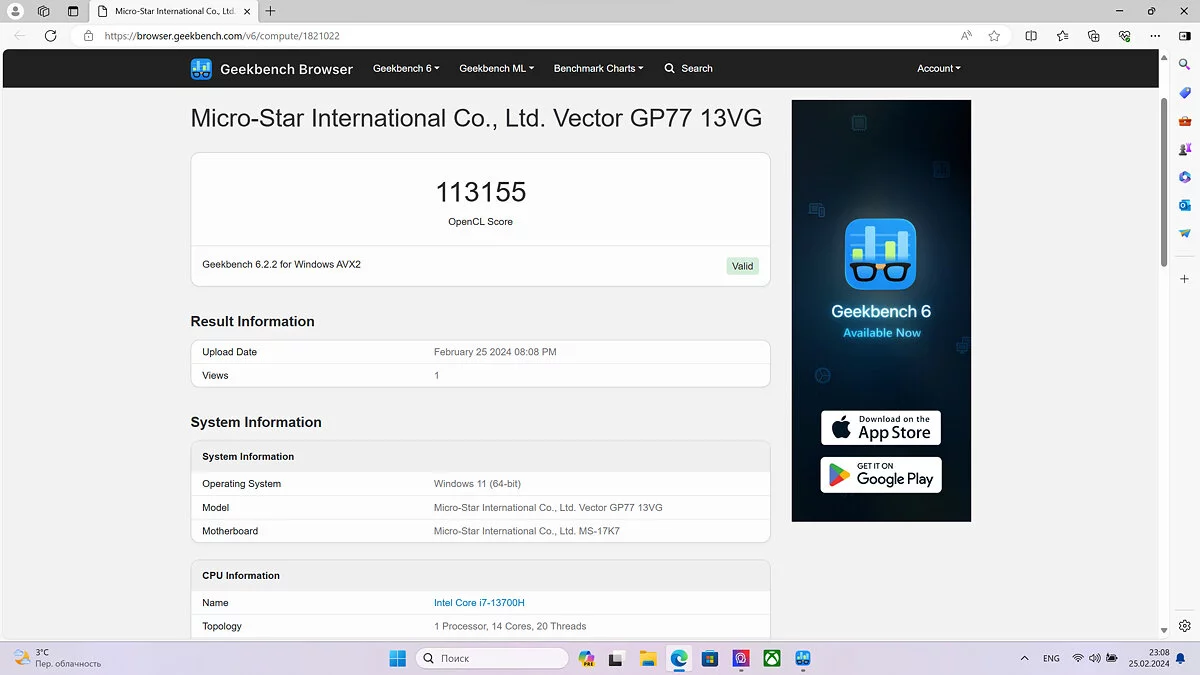Click the Valid status badge
This screenshot has height=675, width=1200.
coord(742,266)
